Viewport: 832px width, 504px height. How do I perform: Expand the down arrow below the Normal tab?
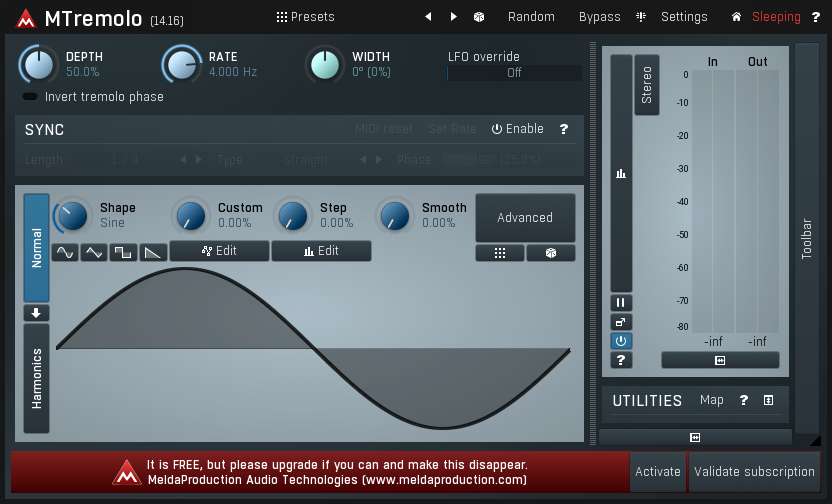tap(37, 313)
